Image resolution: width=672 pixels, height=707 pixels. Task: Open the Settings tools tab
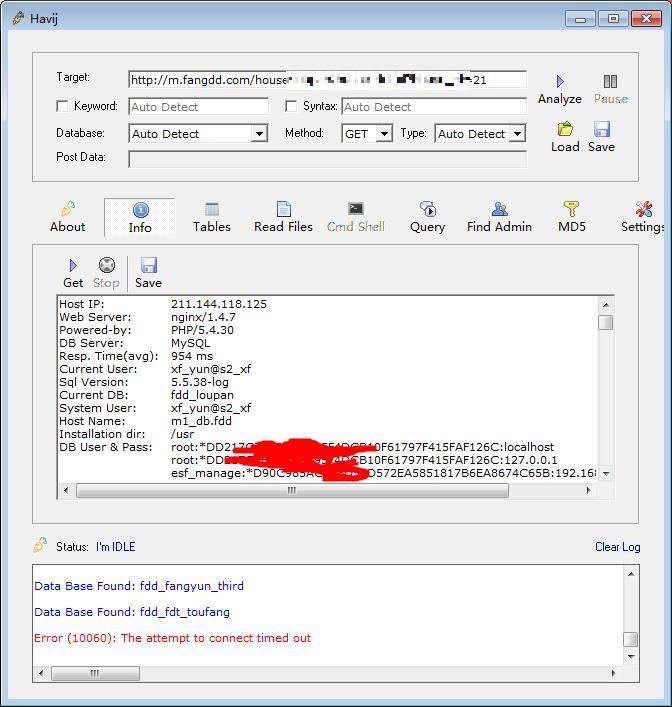[643, 217]
